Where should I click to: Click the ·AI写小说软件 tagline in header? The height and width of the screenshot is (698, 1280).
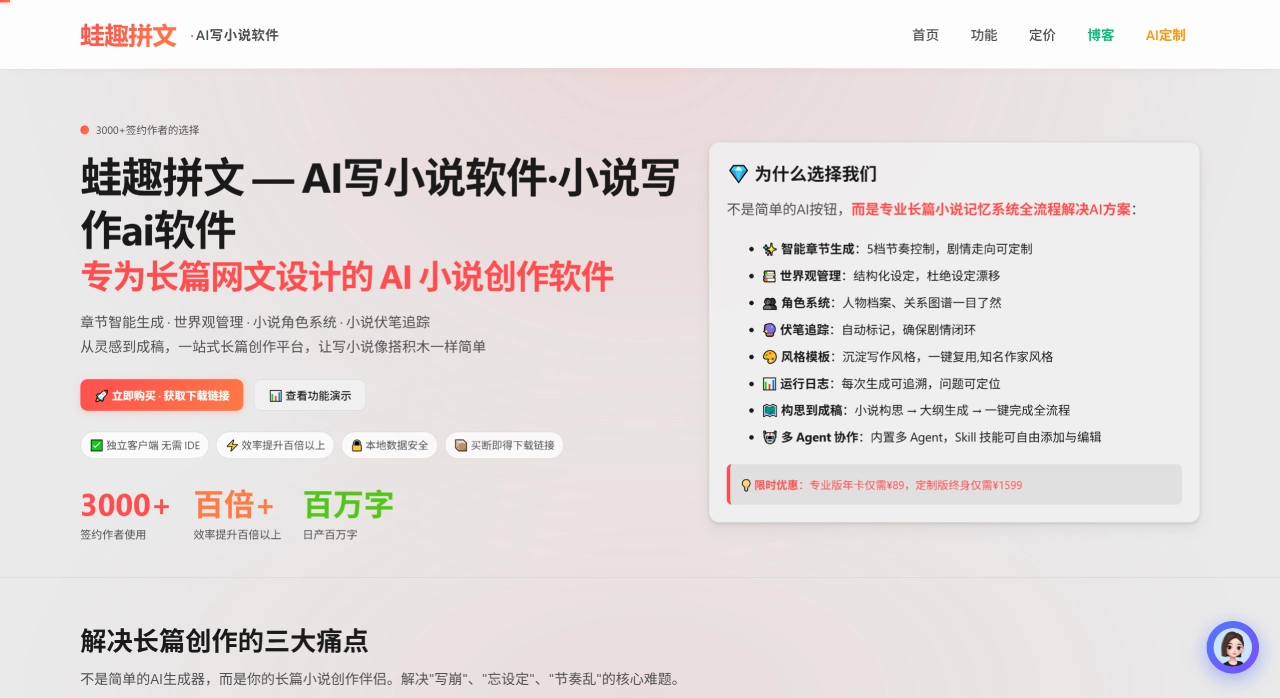pyautogui.click(x=234, y=35)
